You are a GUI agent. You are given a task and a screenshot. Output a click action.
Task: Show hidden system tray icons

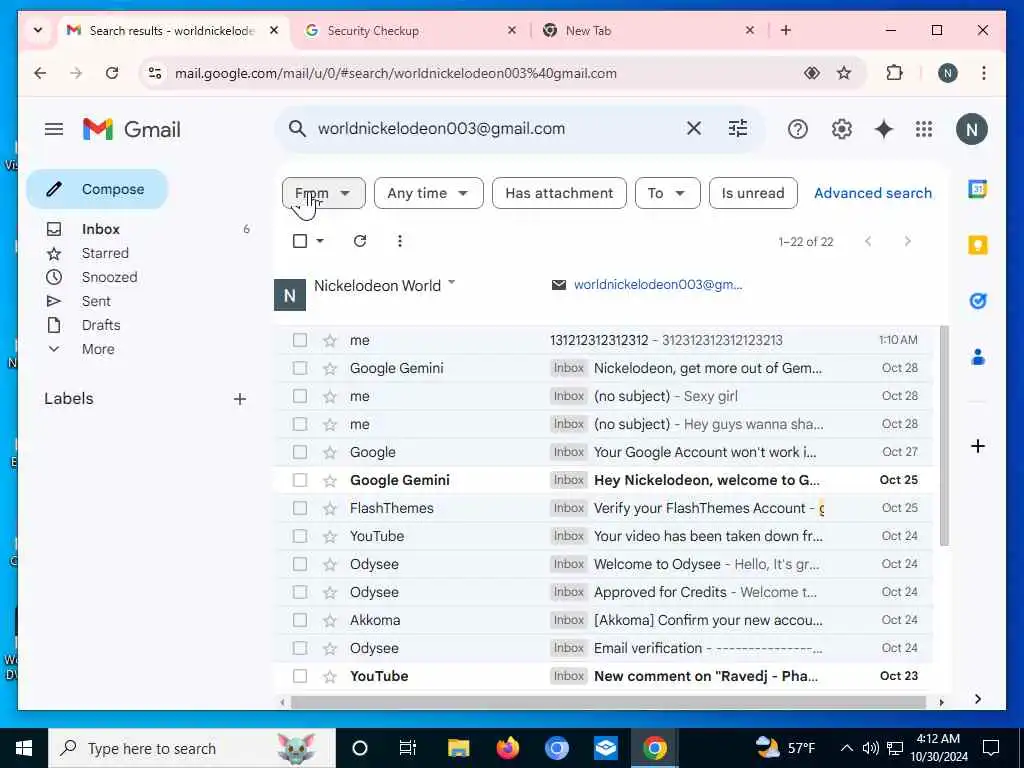point(846,748)
